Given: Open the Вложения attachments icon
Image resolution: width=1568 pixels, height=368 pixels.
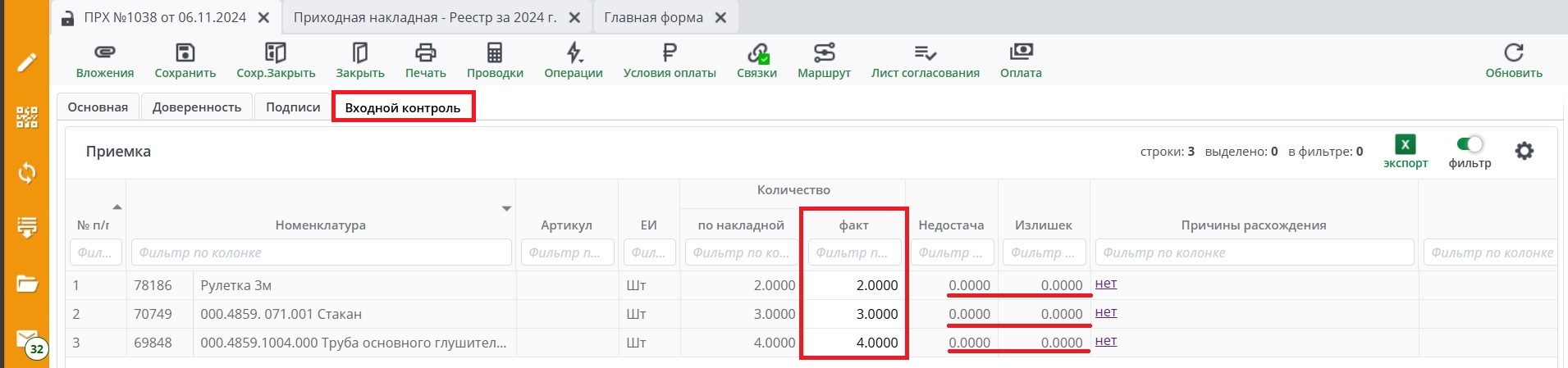Looking at the screenshot, I should pyautogui.click(x=104, y=53).
